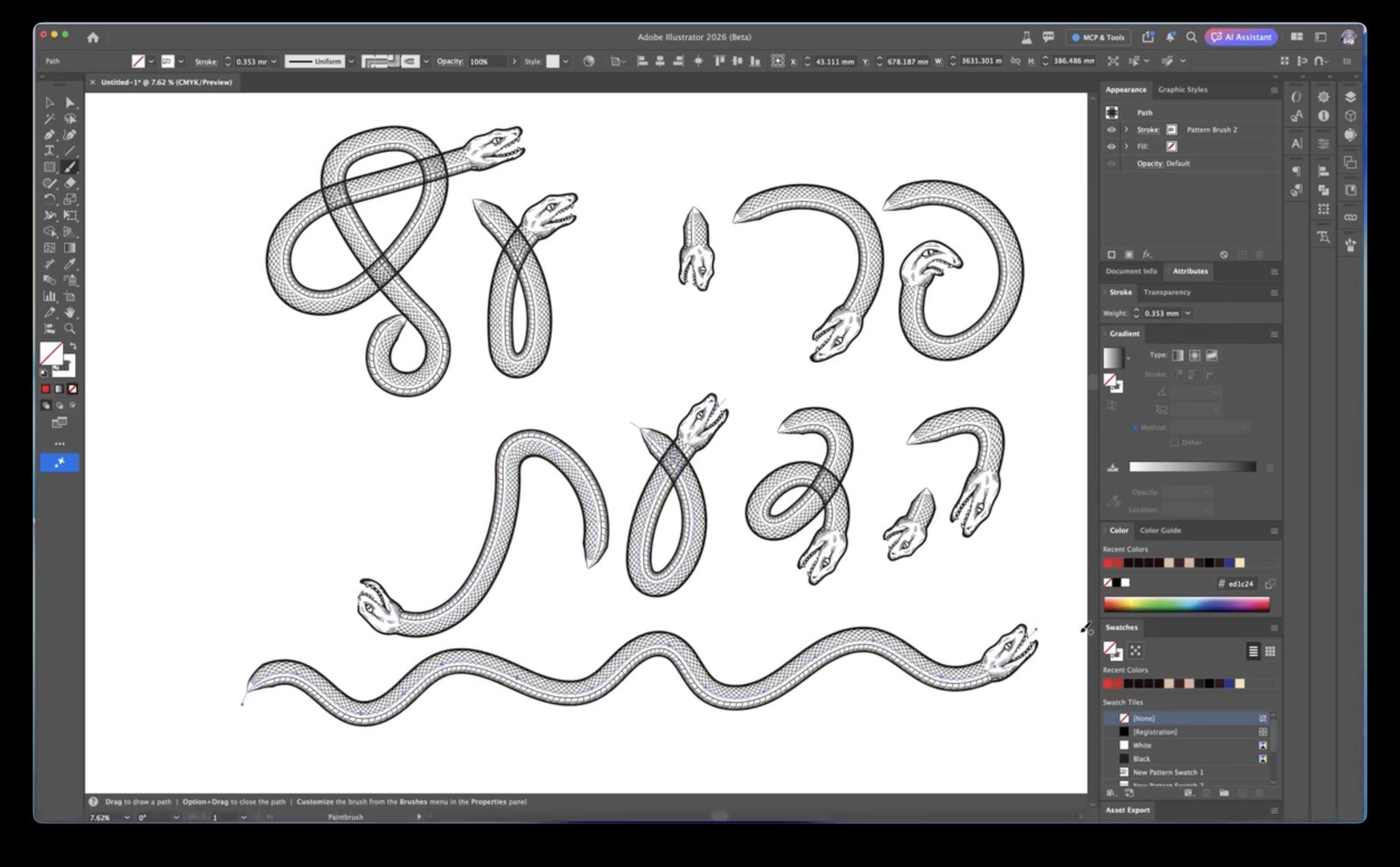Open the Style dropdown arrow
This screenshot has height=867, width=1400.
565,61
